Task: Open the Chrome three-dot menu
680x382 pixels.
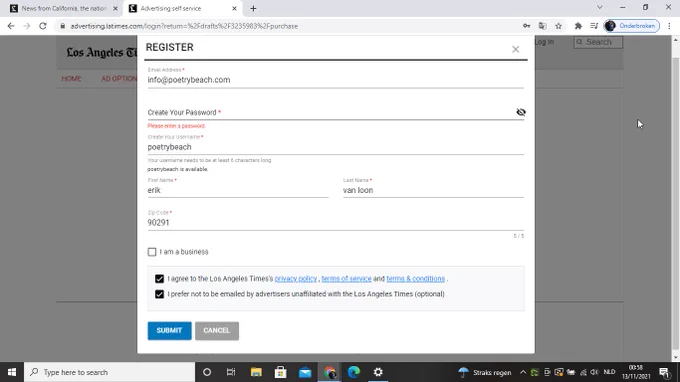Action: 670,26
